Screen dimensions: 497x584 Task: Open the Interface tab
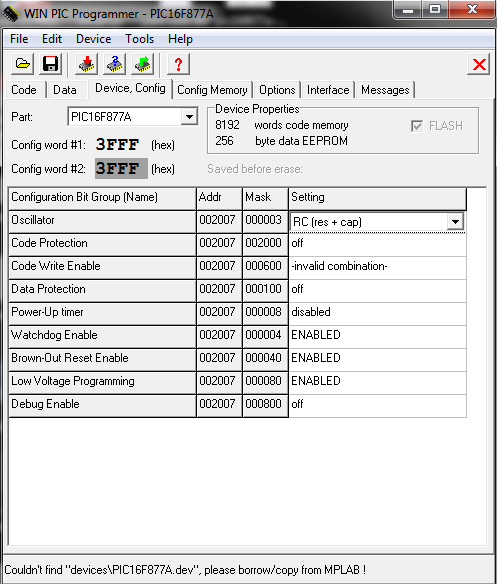(328, 90)
